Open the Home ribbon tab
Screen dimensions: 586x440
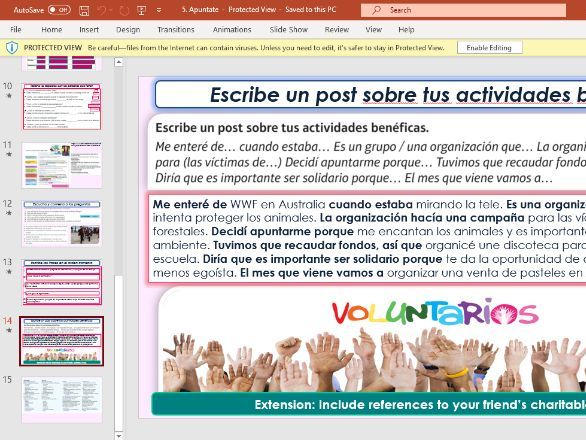pos(52,30)
